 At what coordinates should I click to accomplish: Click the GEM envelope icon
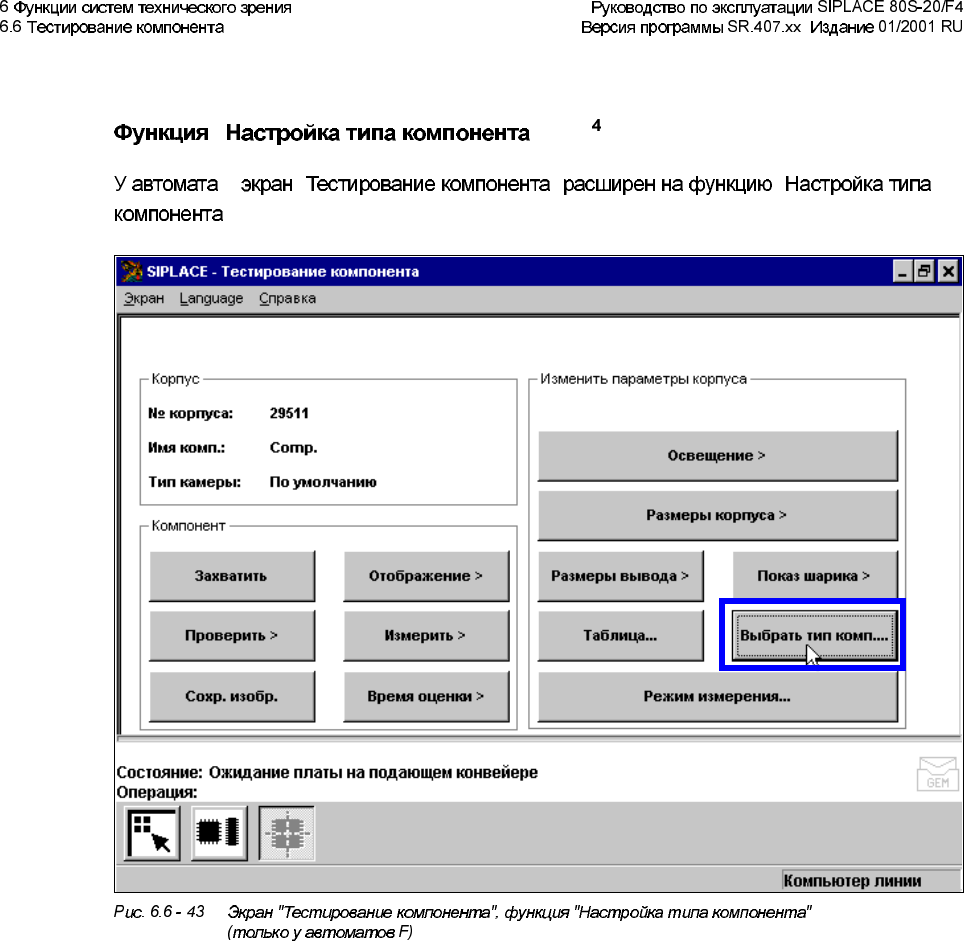pos(937,774)
